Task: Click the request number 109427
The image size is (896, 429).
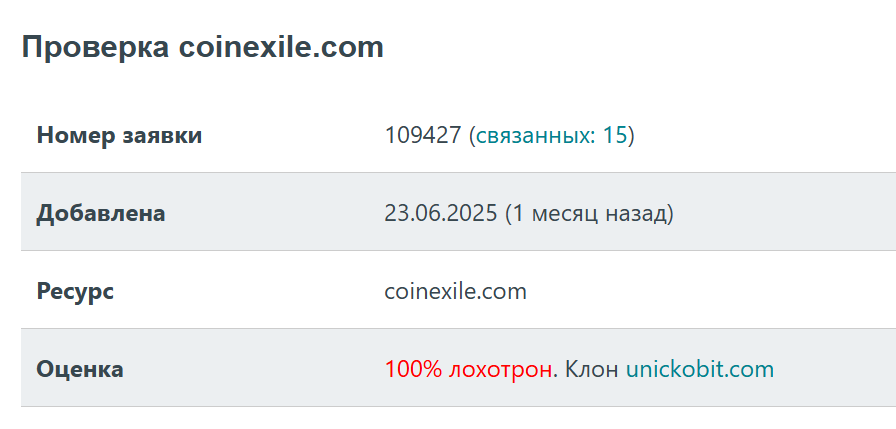Action: click(422, 135)
